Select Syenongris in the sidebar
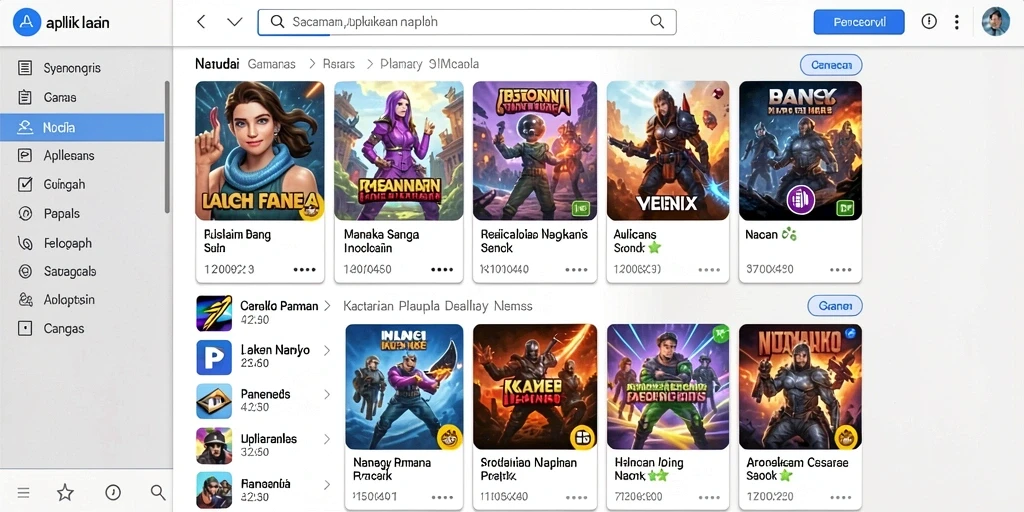 pos(82,68)
